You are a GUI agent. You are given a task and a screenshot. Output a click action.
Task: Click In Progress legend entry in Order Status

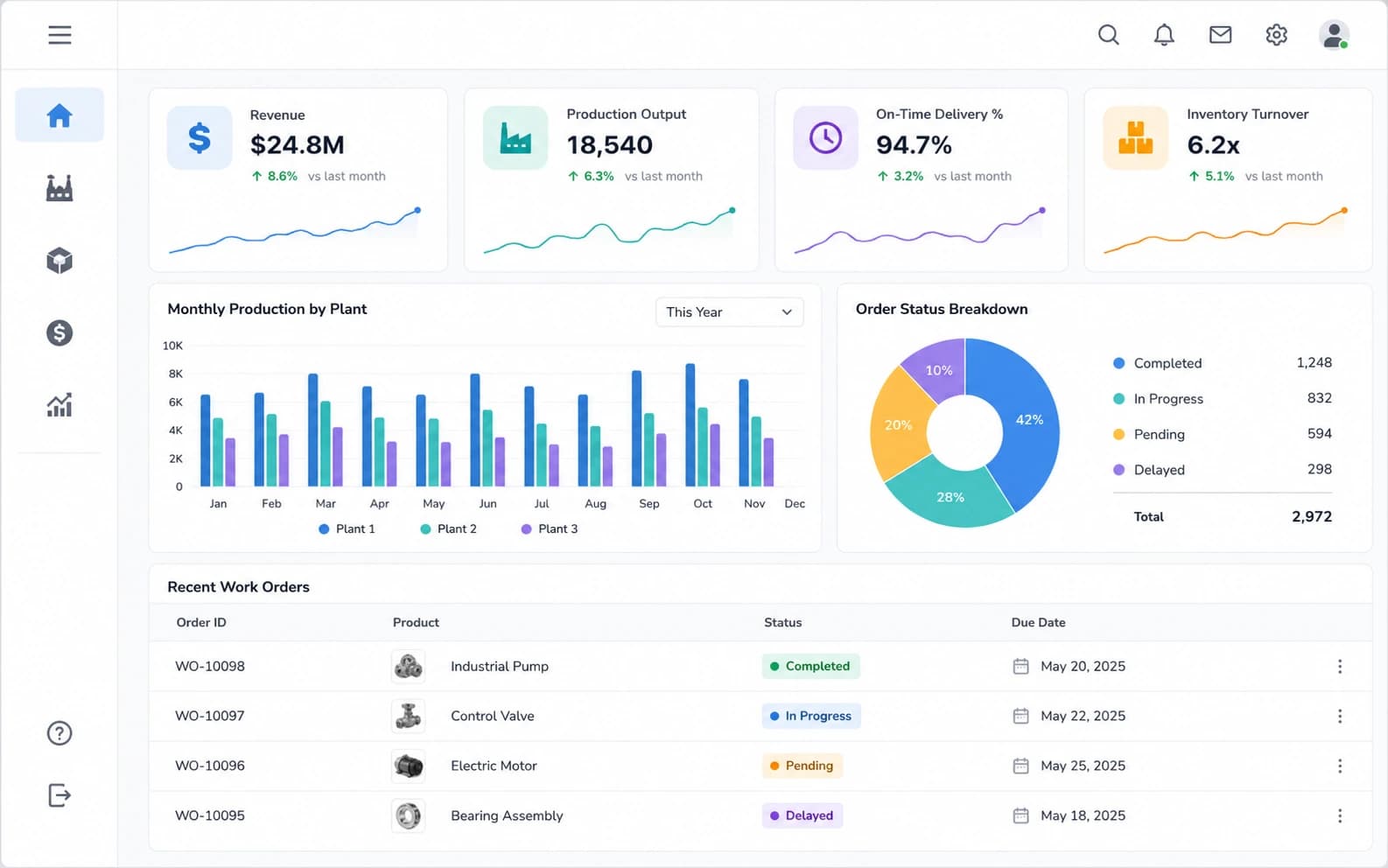point(1222,398)
